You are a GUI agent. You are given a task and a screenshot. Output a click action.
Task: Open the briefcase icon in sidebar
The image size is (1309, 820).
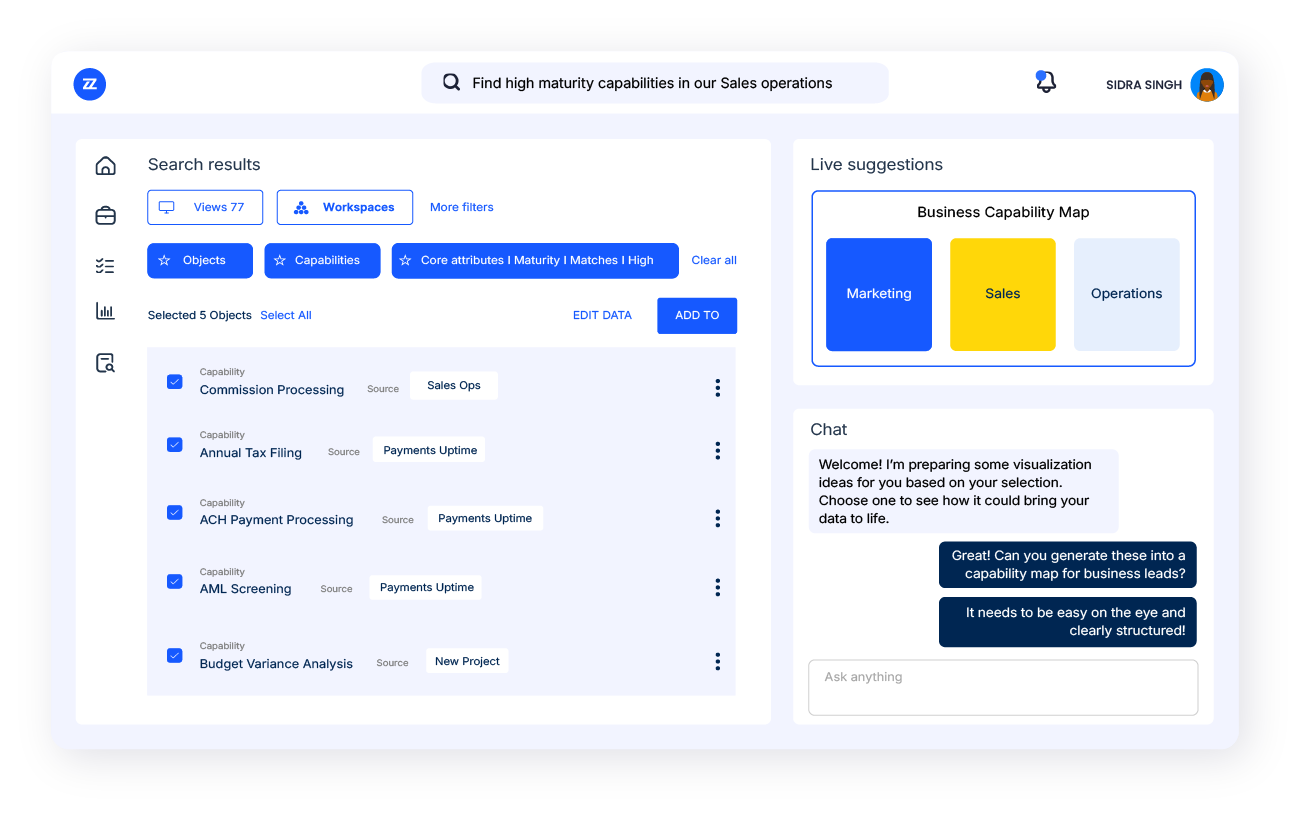(x=105, y=215)
